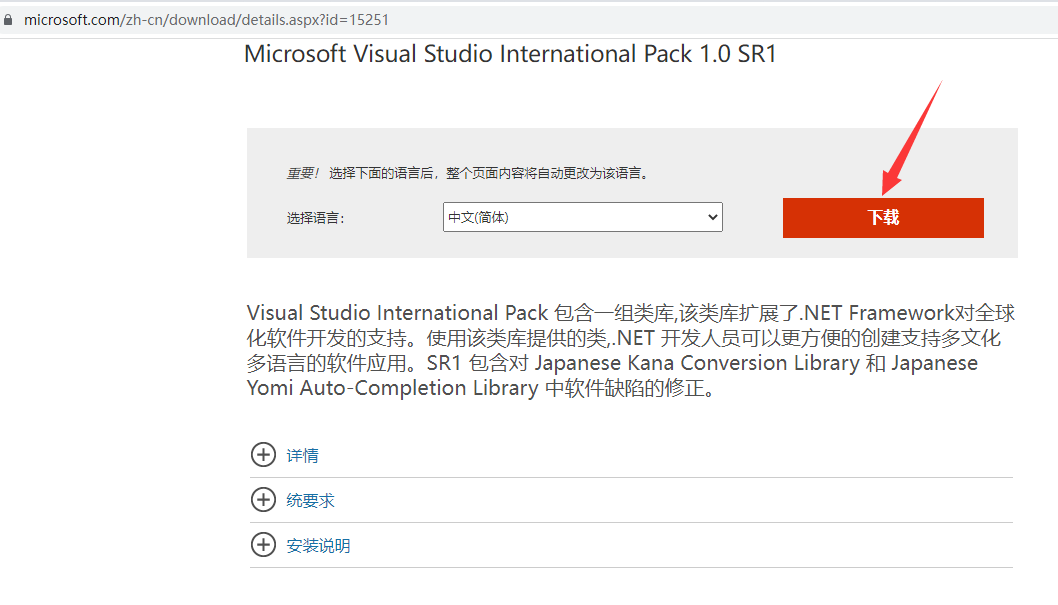Open the 安装说明 link
The height and width of the screenshot is (605, 1058).
coord(318,546)
